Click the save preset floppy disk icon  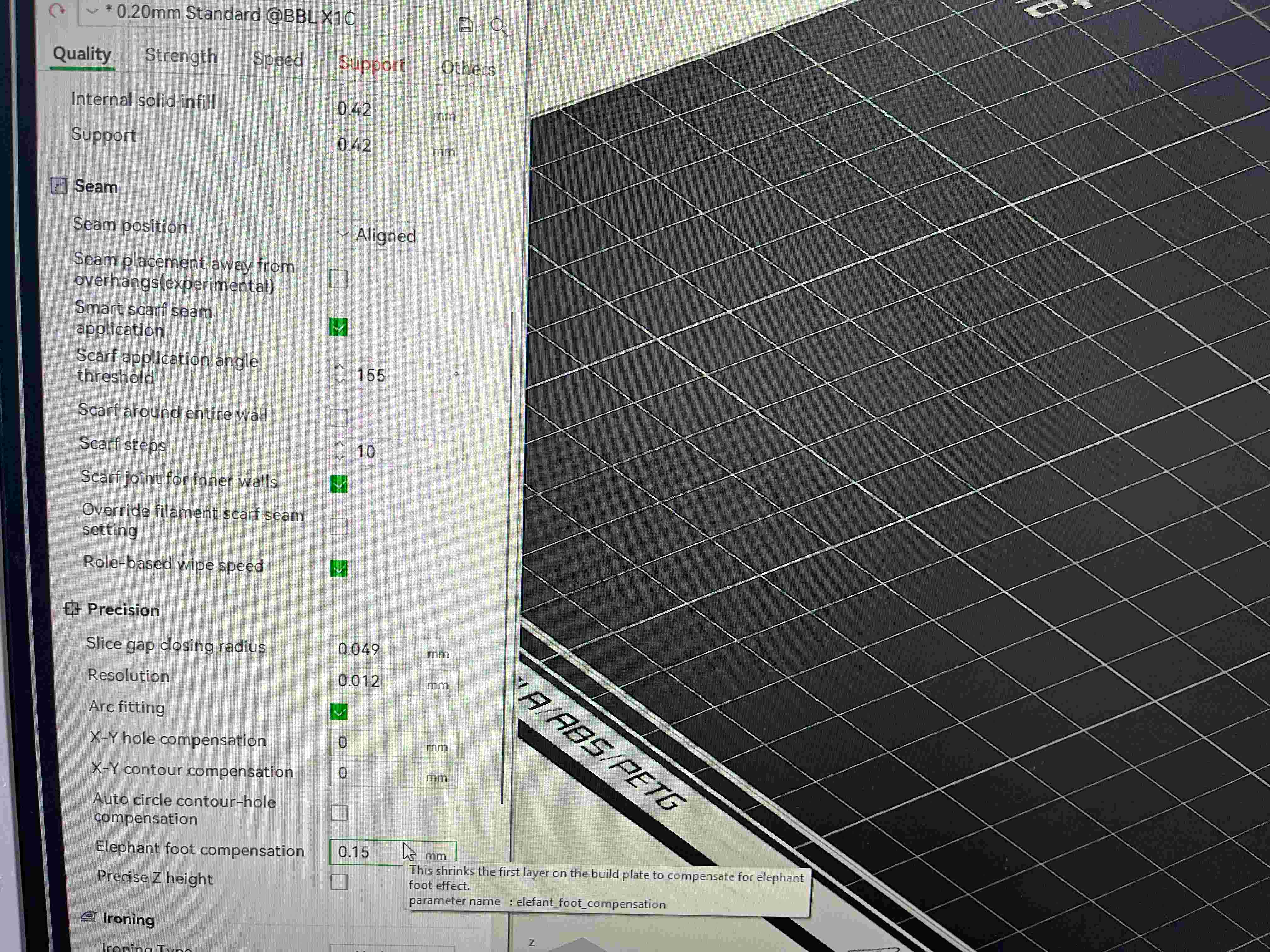[466, 25]
